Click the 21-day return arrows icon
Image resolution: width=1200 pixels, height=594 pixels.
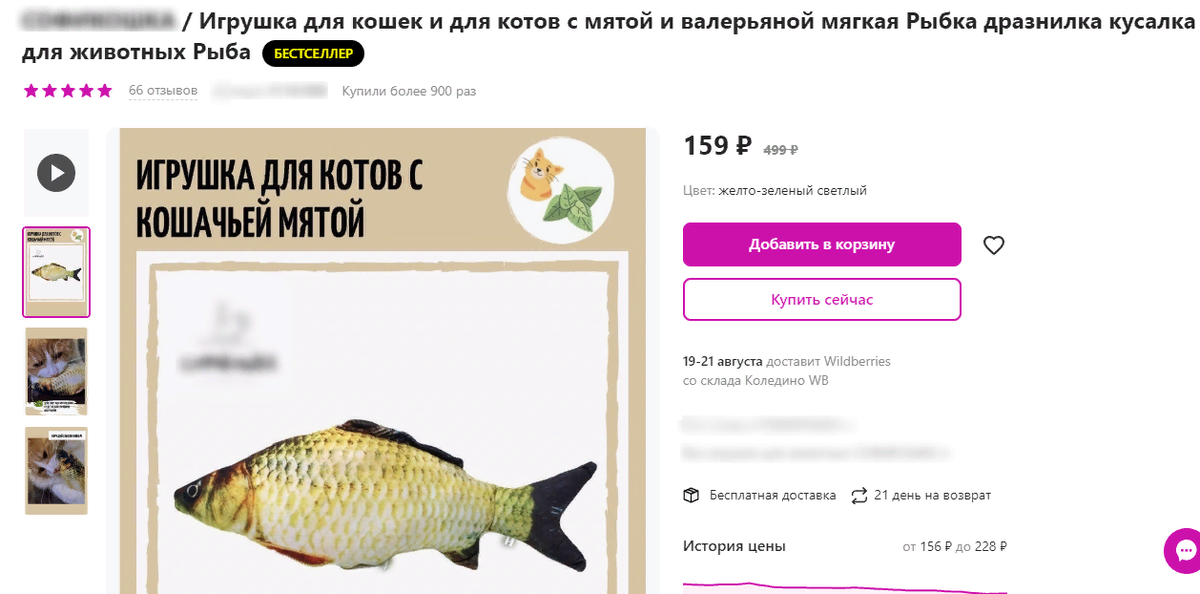pyautogui.click(x=859, y=495)
